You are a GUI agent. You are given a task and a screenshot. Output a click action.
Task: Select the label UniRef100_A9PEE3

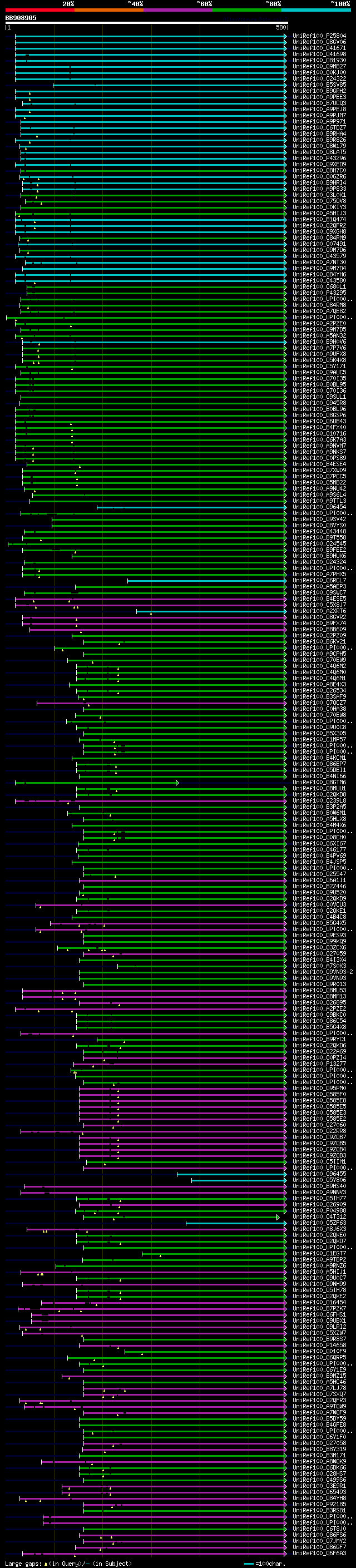(x=319, y=97)
